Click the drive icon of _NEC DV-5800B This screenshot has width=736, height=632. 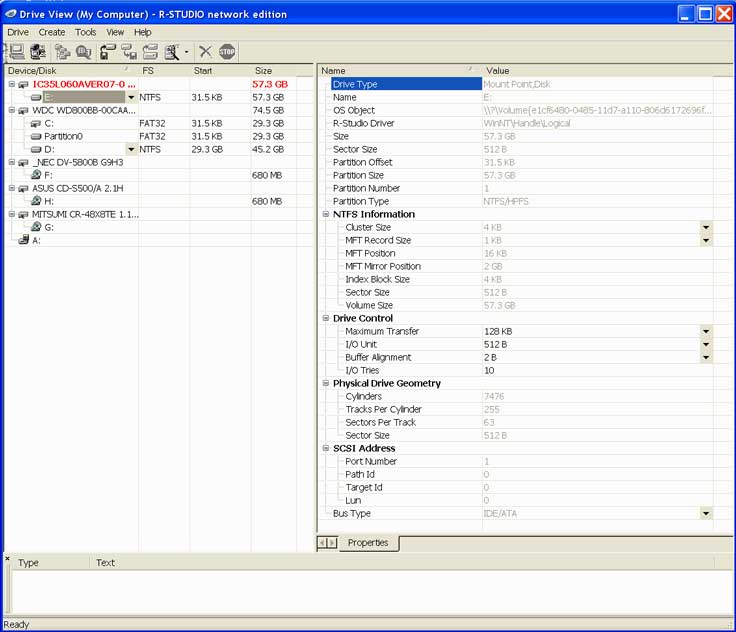[x=23, y=162]
